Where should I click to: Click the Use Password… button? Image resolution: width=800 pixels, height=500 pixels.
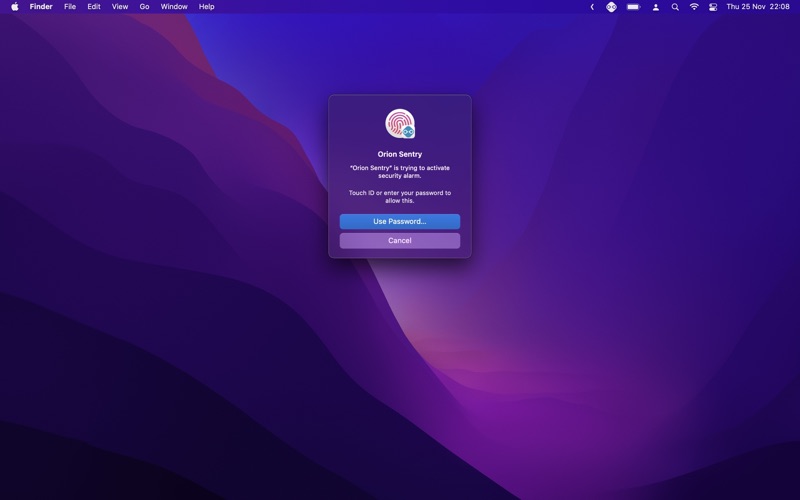399,221
